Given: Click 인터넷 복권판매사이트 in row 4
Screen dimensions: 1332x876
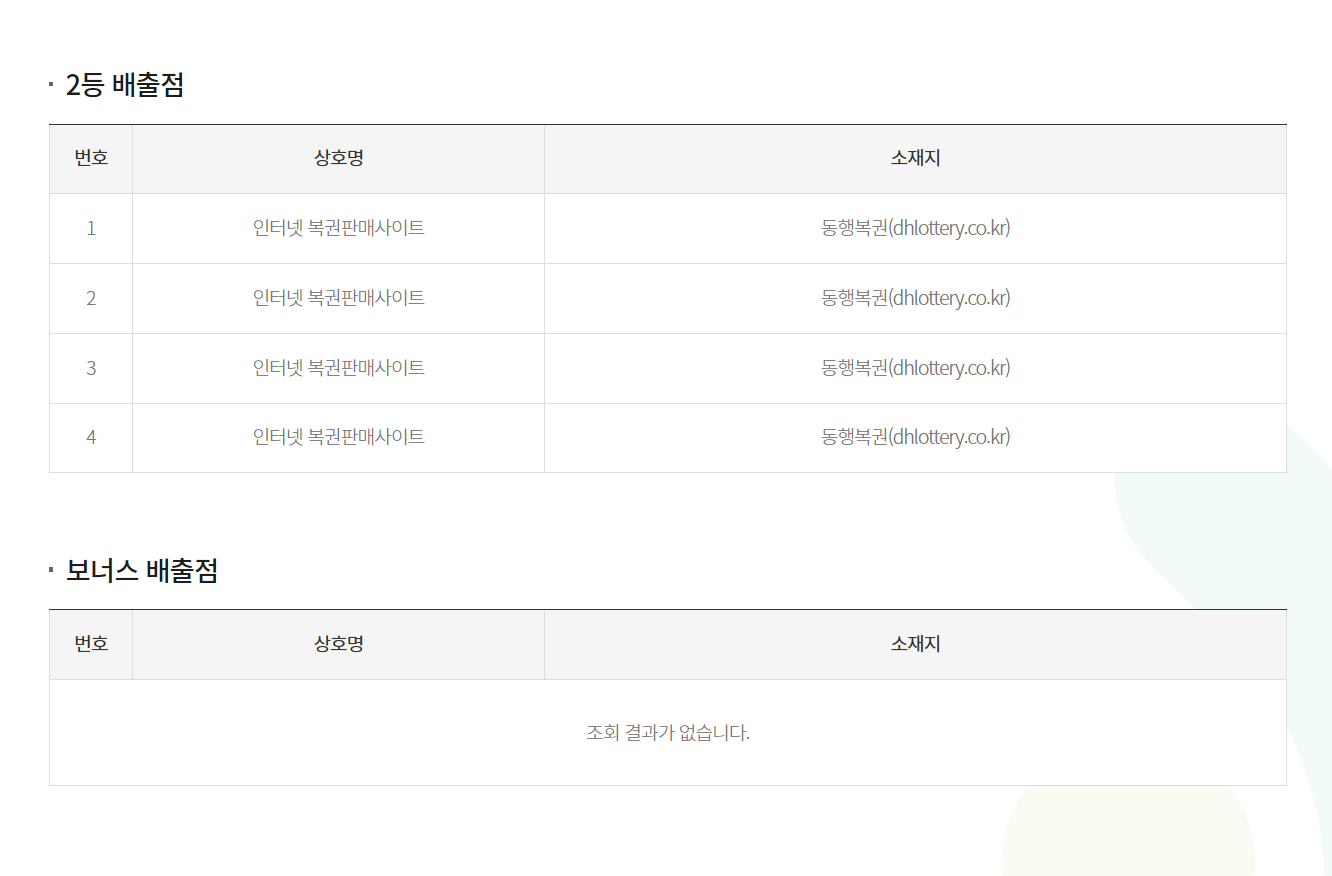Looking at the screenshot, I should click(x=339, y=437).
